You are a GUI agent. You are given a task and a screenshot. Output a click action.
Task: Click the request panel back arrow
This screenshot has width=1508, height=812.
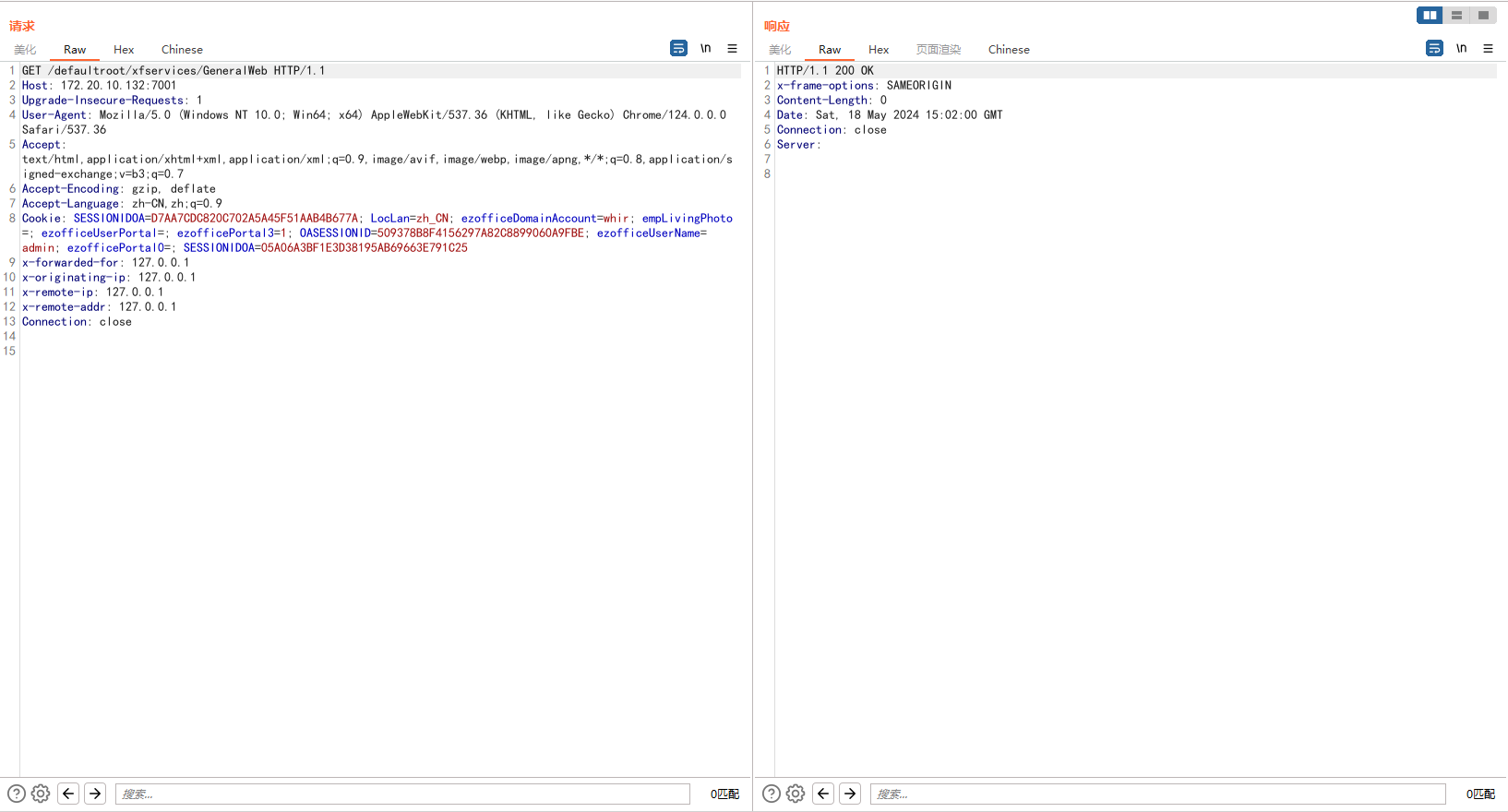pyautogui.click(x=68, y=794)
